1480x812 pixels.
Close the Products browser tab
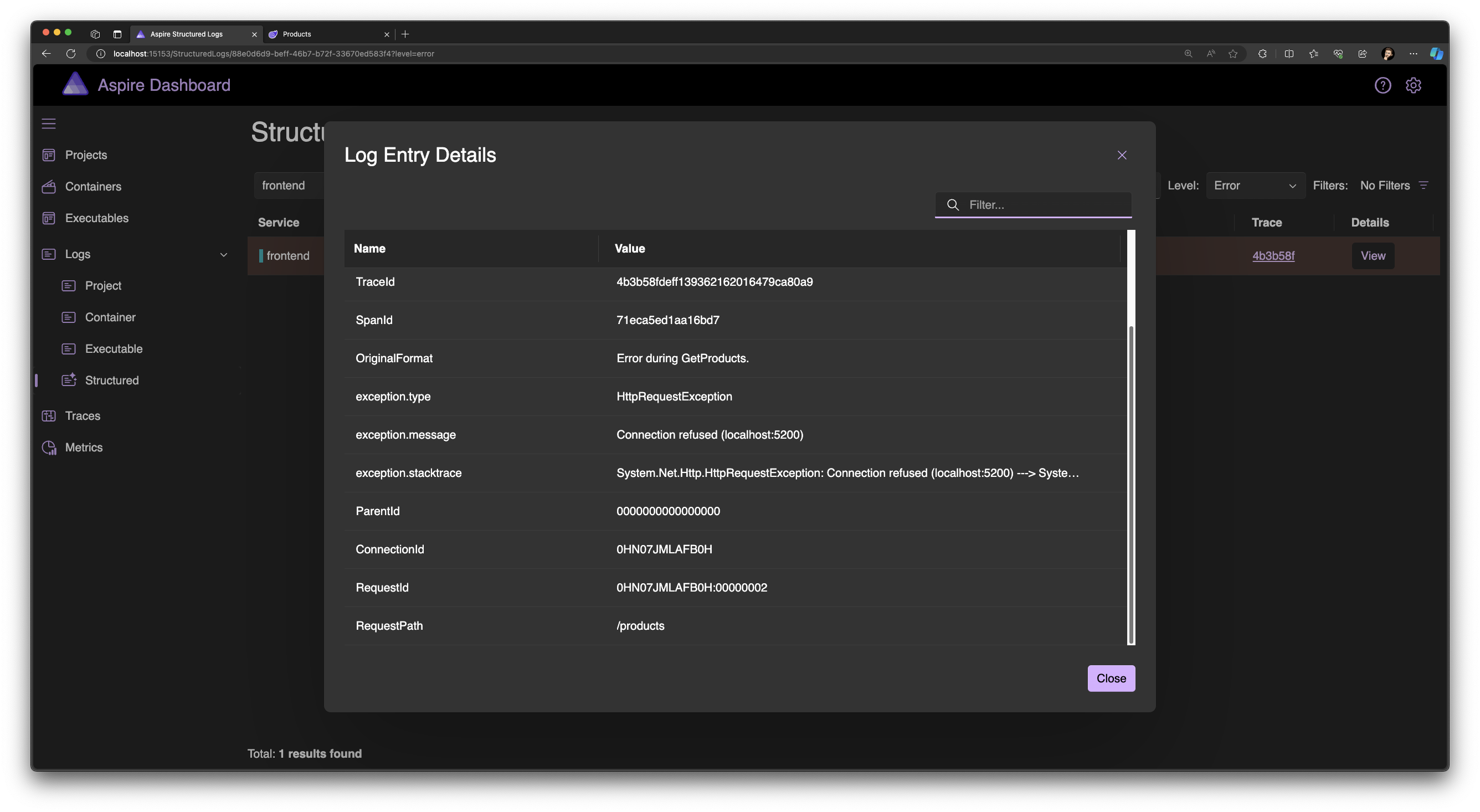click(x=386, y=34)
